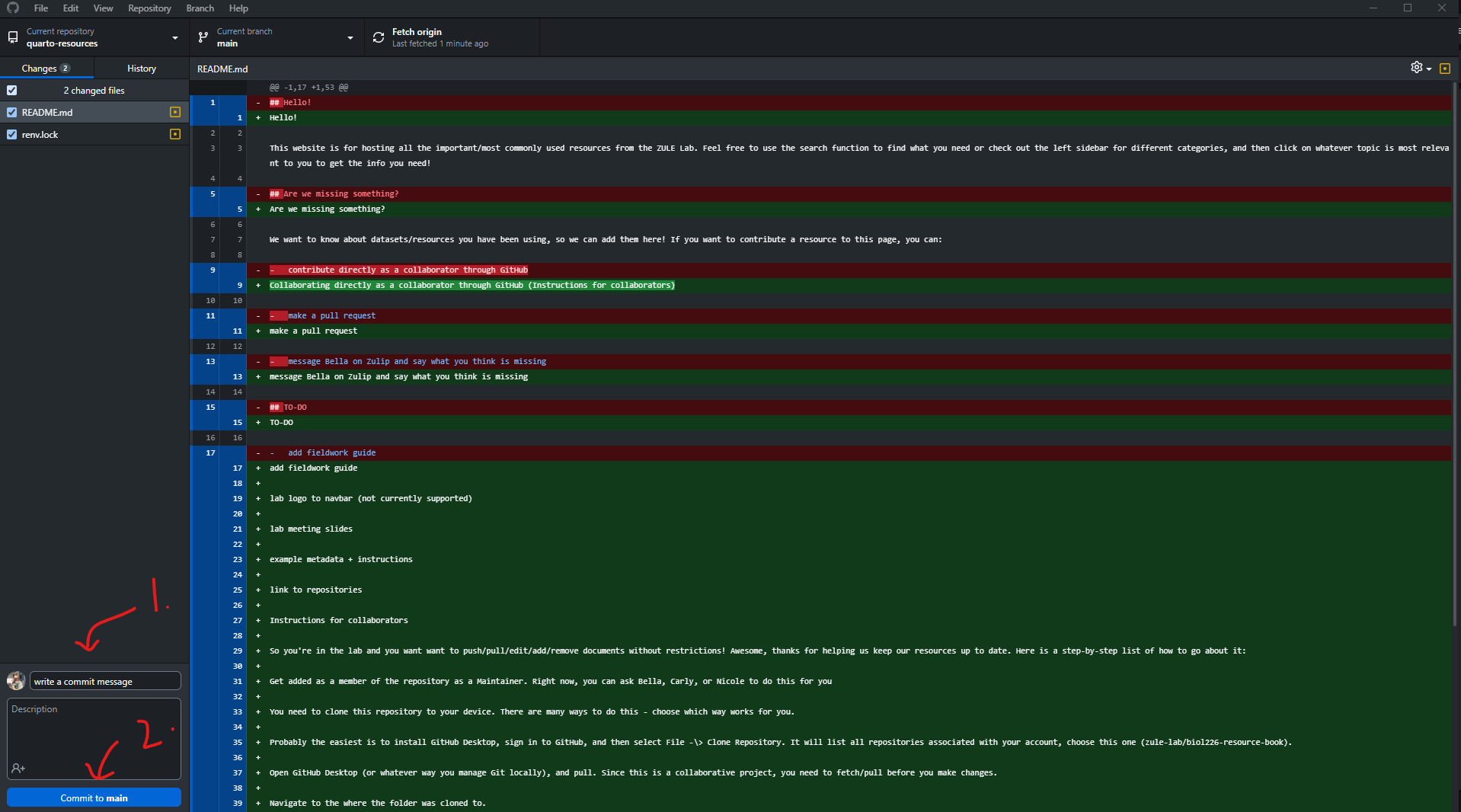Screen dimensions: 1461x812
Task: Open the Branch menu
Action: (200, 8)
